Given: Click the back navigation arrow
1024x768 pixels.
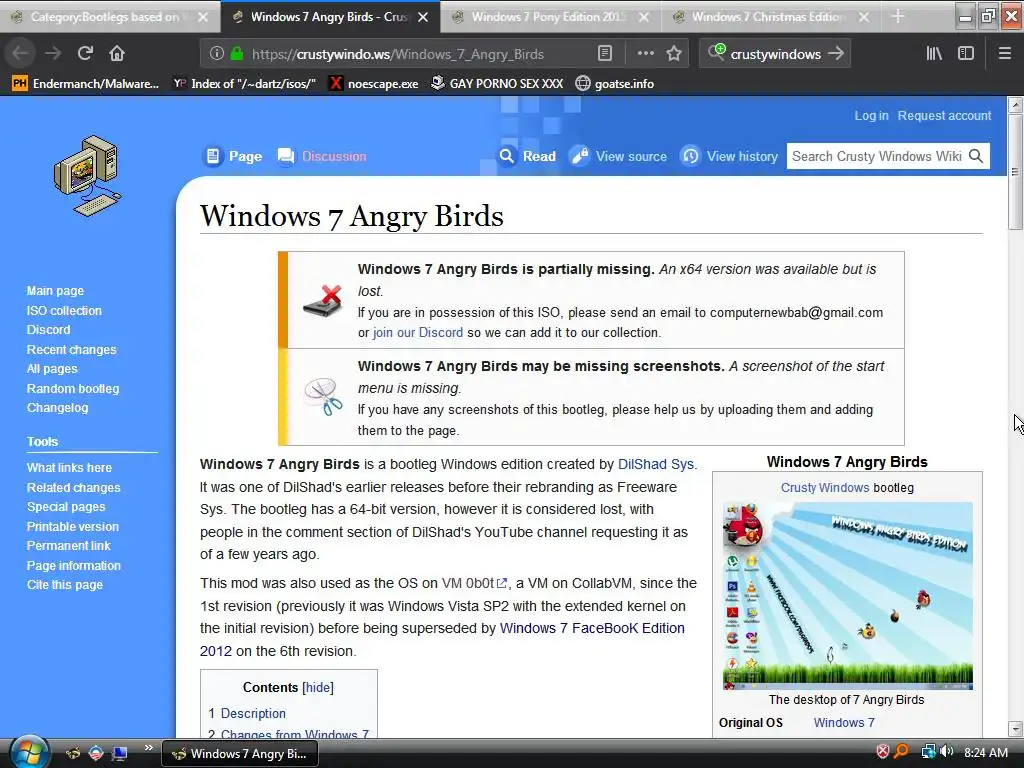Looking at the screenshot, I should pyautogui.click(x=21, y=53).
